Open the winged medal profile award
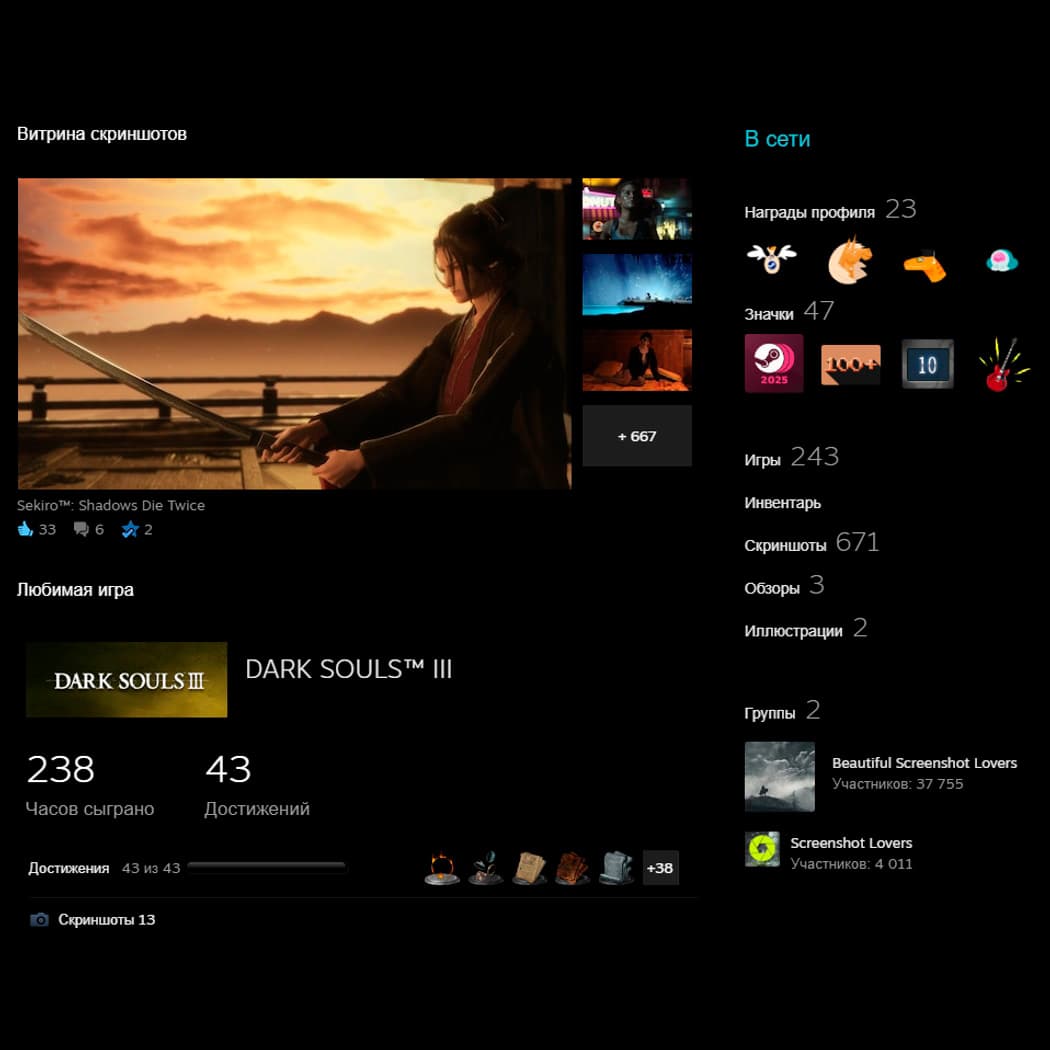The image size is (1050, 1050). (x=771, y=260)
